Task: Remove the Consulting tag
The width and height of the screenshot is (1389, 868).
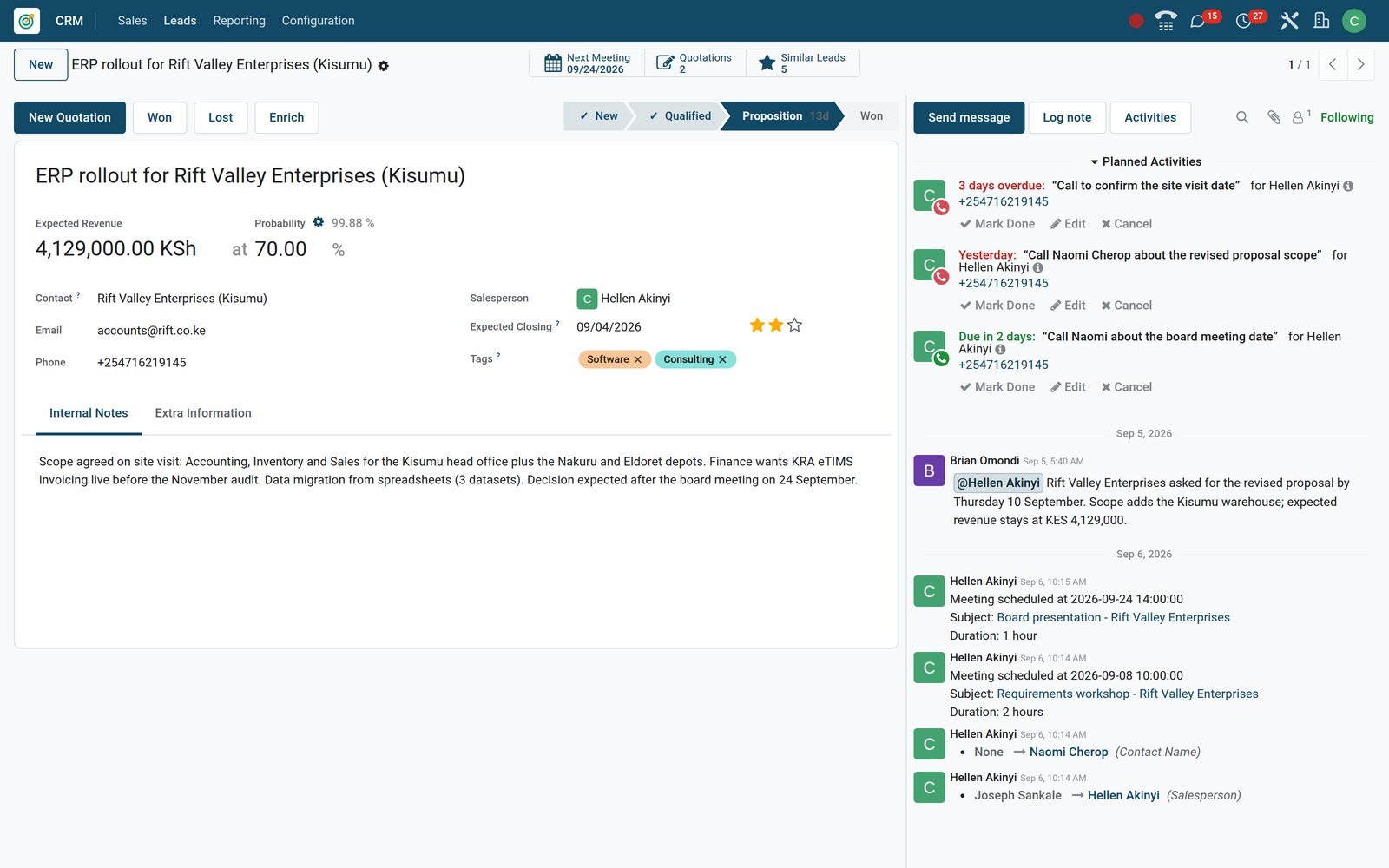Action: pyautogui.click(x=722, y=359)
